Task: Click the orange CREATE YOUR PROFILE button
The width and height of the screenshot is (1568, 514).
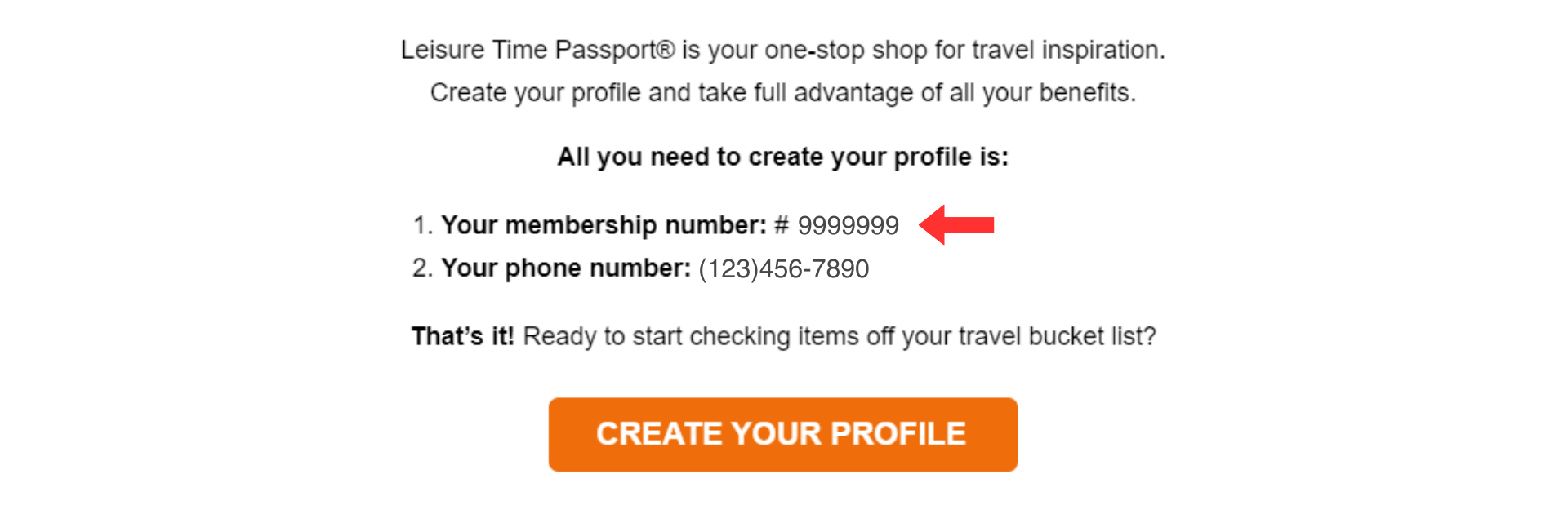Action: pos(782,434)
